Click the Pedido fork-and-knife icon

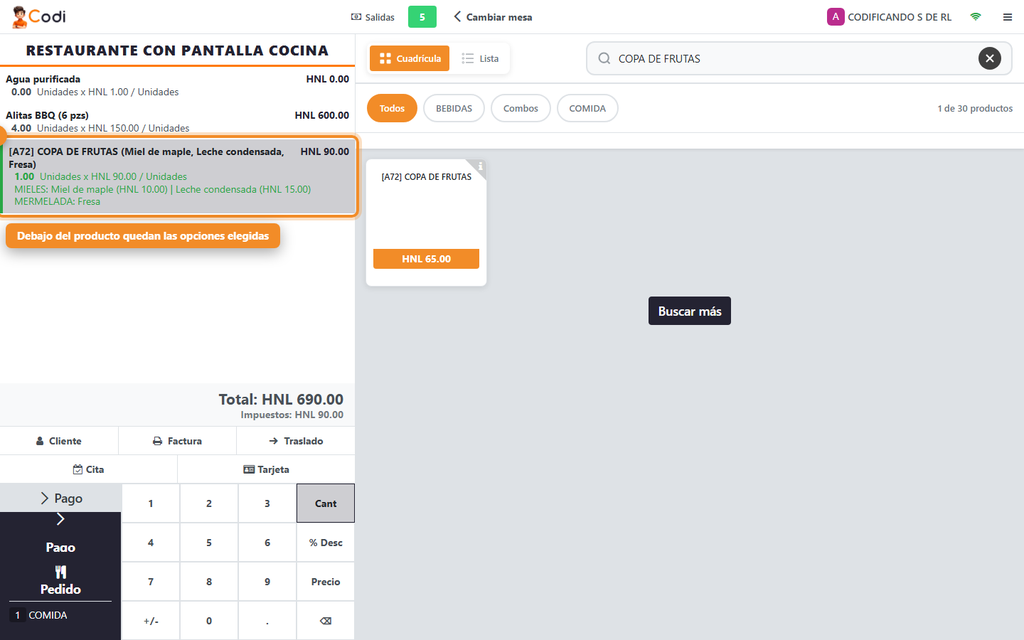click(x=60, y=572)
